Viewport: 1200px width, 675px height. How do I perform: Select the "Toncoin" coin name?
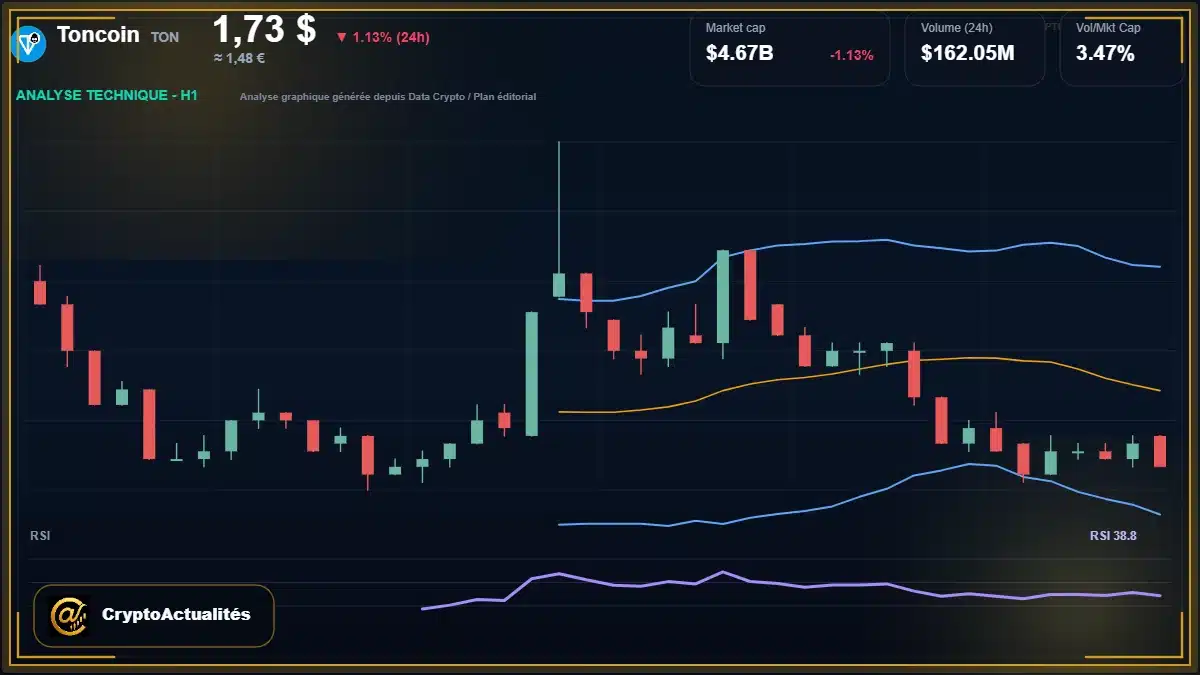pyautogui.click(x=99, y=34)
